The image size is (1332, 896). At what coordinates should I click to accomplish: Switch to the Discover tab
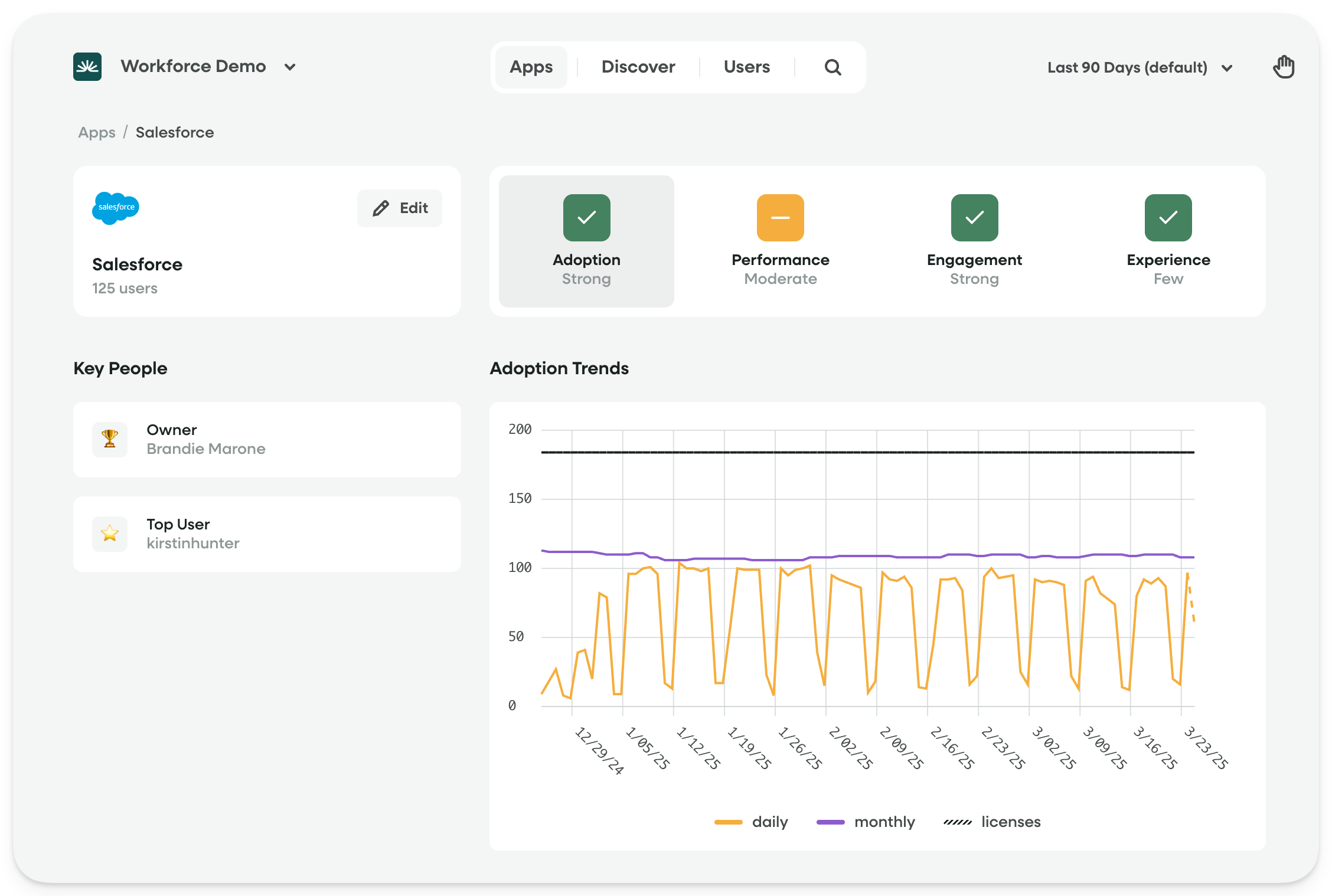point(638,67)
